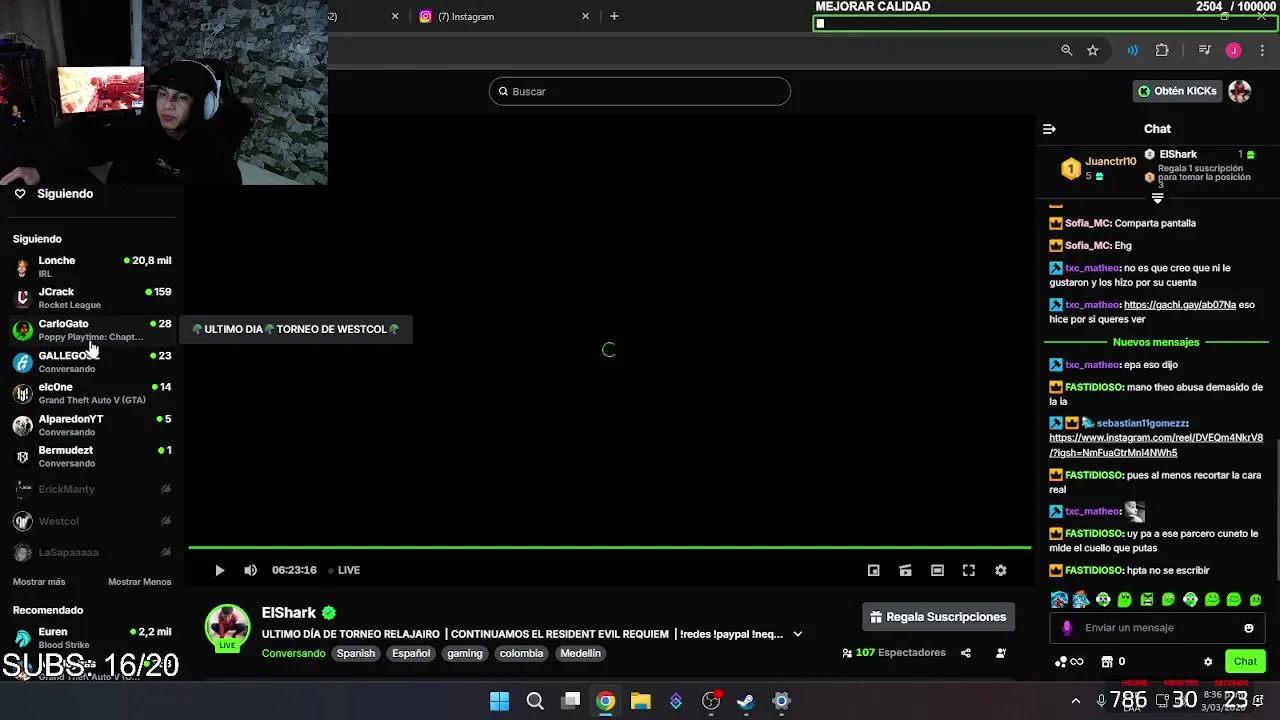Open Windows Start menu
The height and width of the screenshot is (720, 1280).
click(x=499, y=701)
